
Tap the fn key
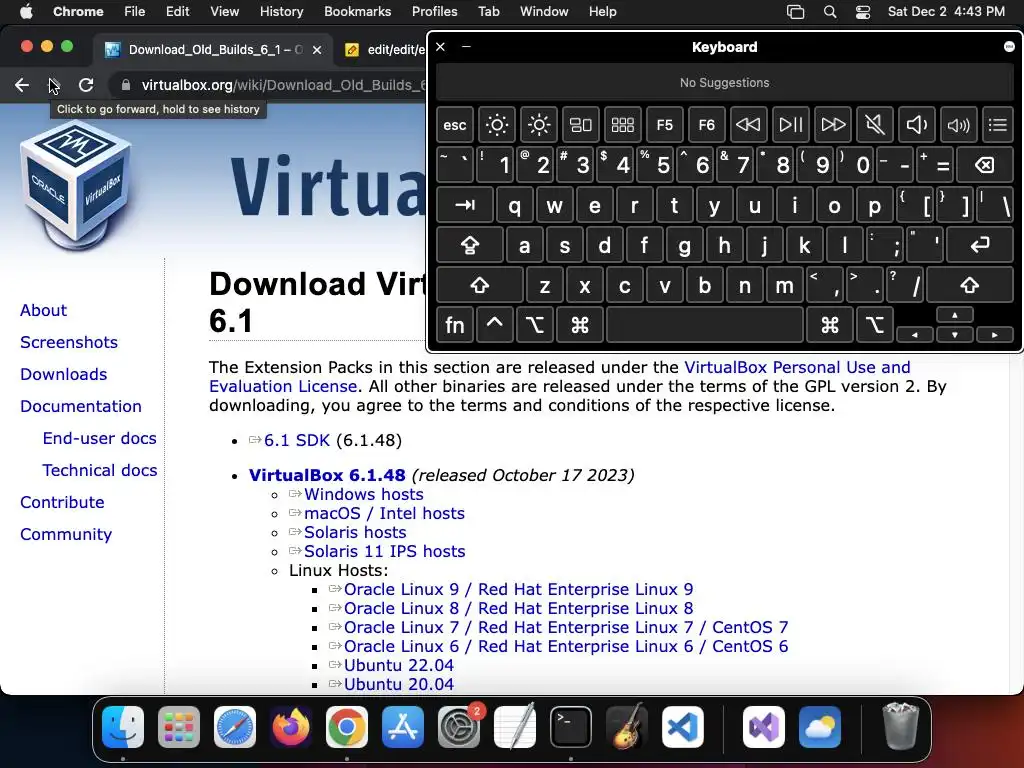point(455,325)
